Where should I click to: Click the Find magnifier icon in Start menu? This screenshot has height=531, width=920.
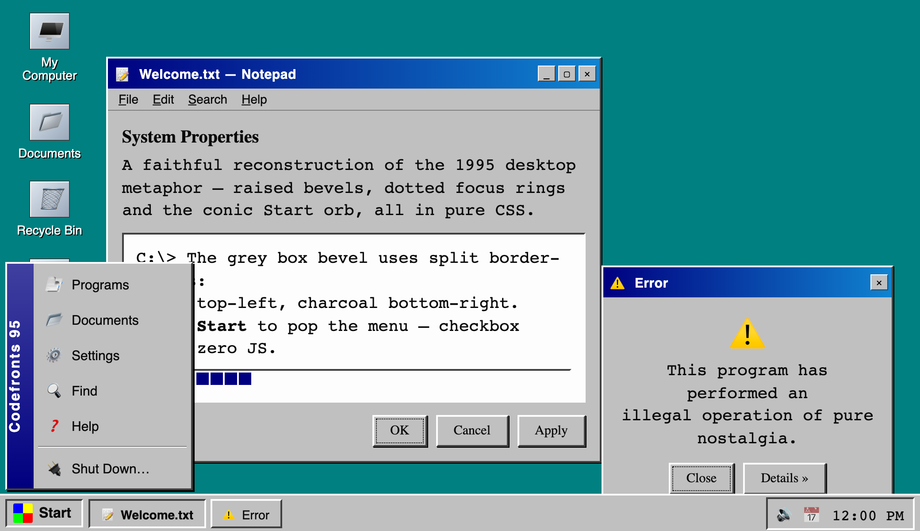(x=54, y=391)
